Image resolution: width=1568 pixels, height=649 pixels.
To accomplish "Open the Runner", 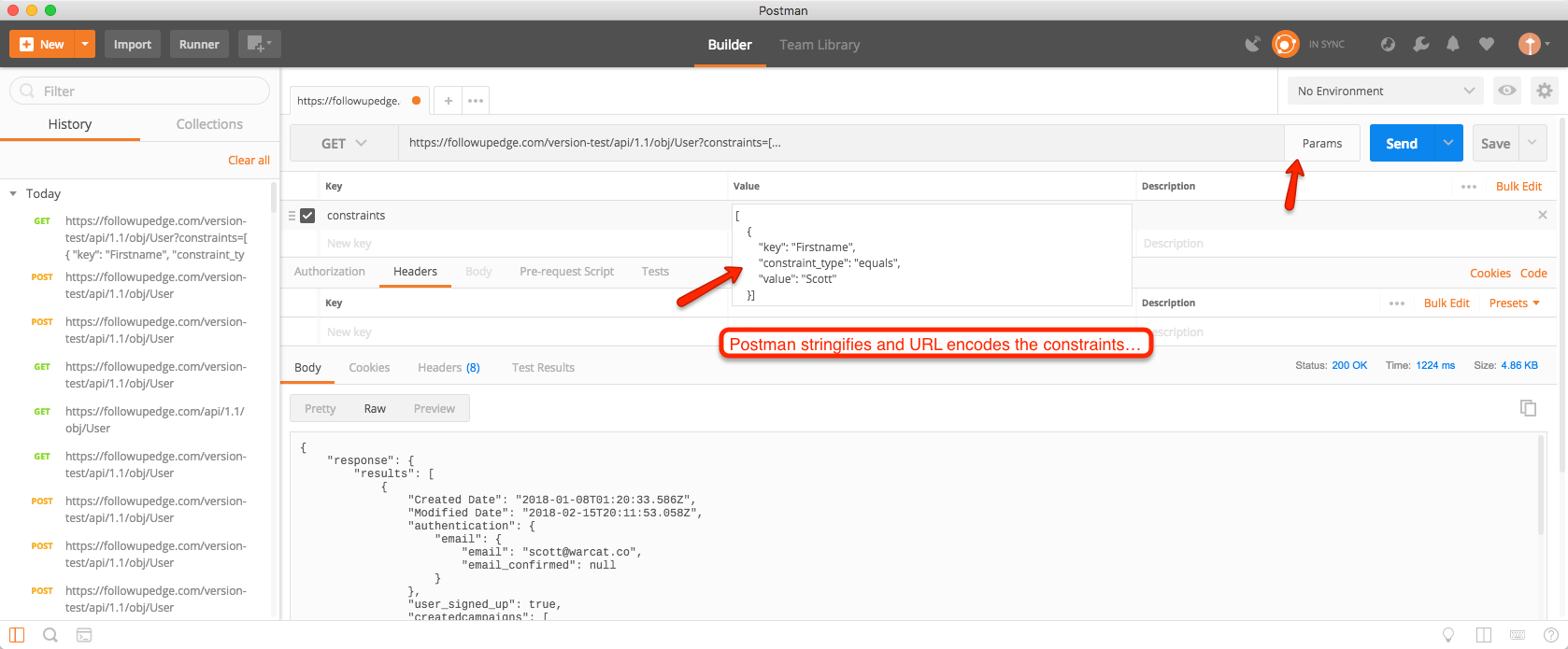I will (199, 44).
